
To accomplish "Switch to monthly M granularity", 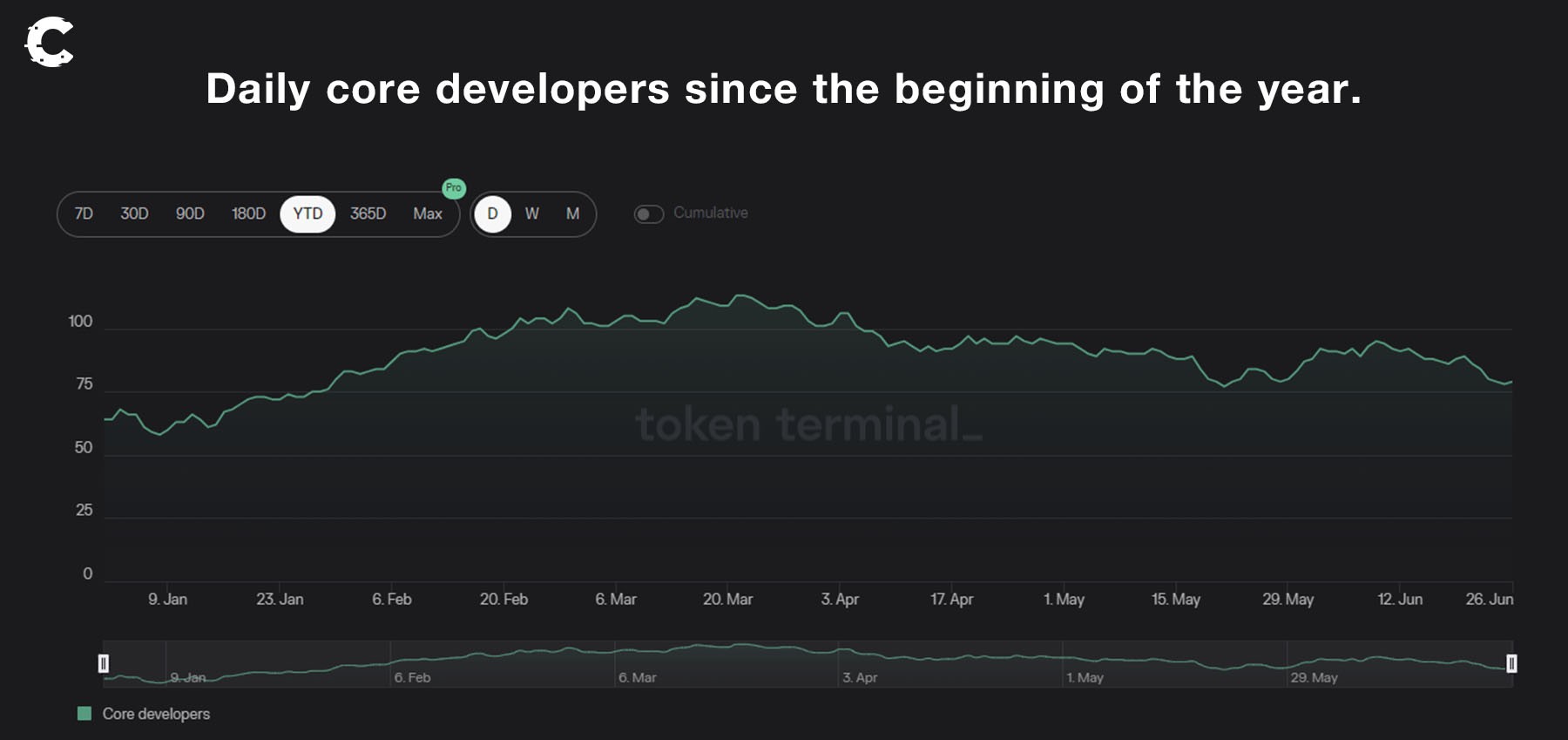I will pos(572,214).
